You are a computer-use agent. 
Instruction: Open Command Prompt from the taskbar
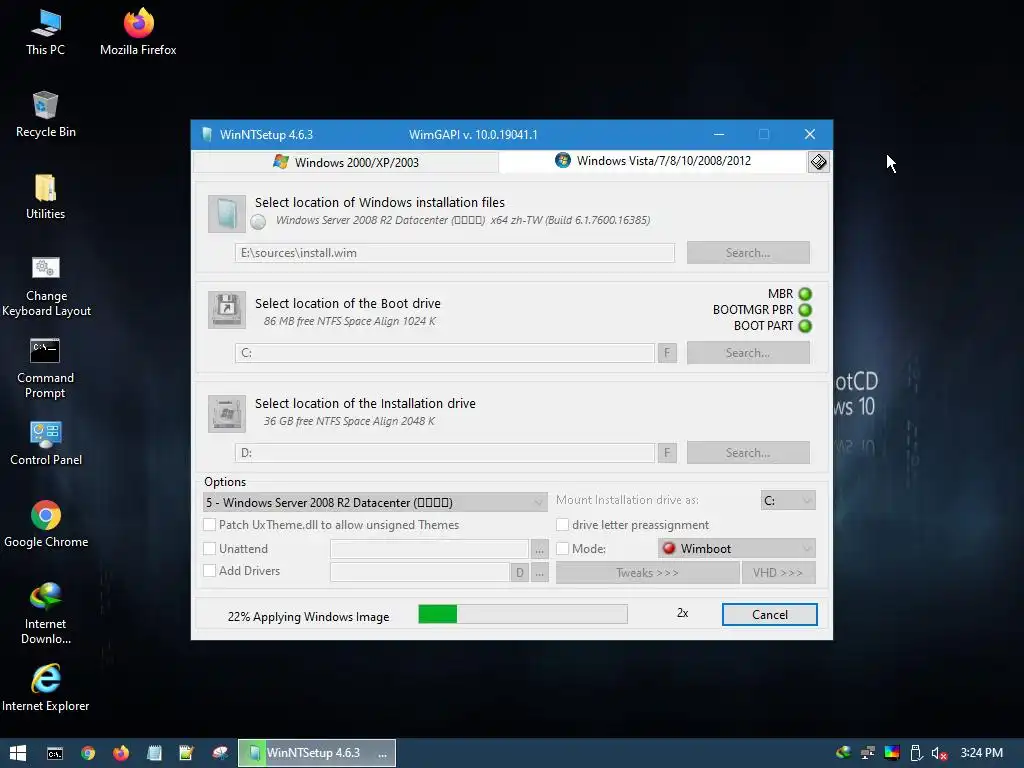click(55, 753)
